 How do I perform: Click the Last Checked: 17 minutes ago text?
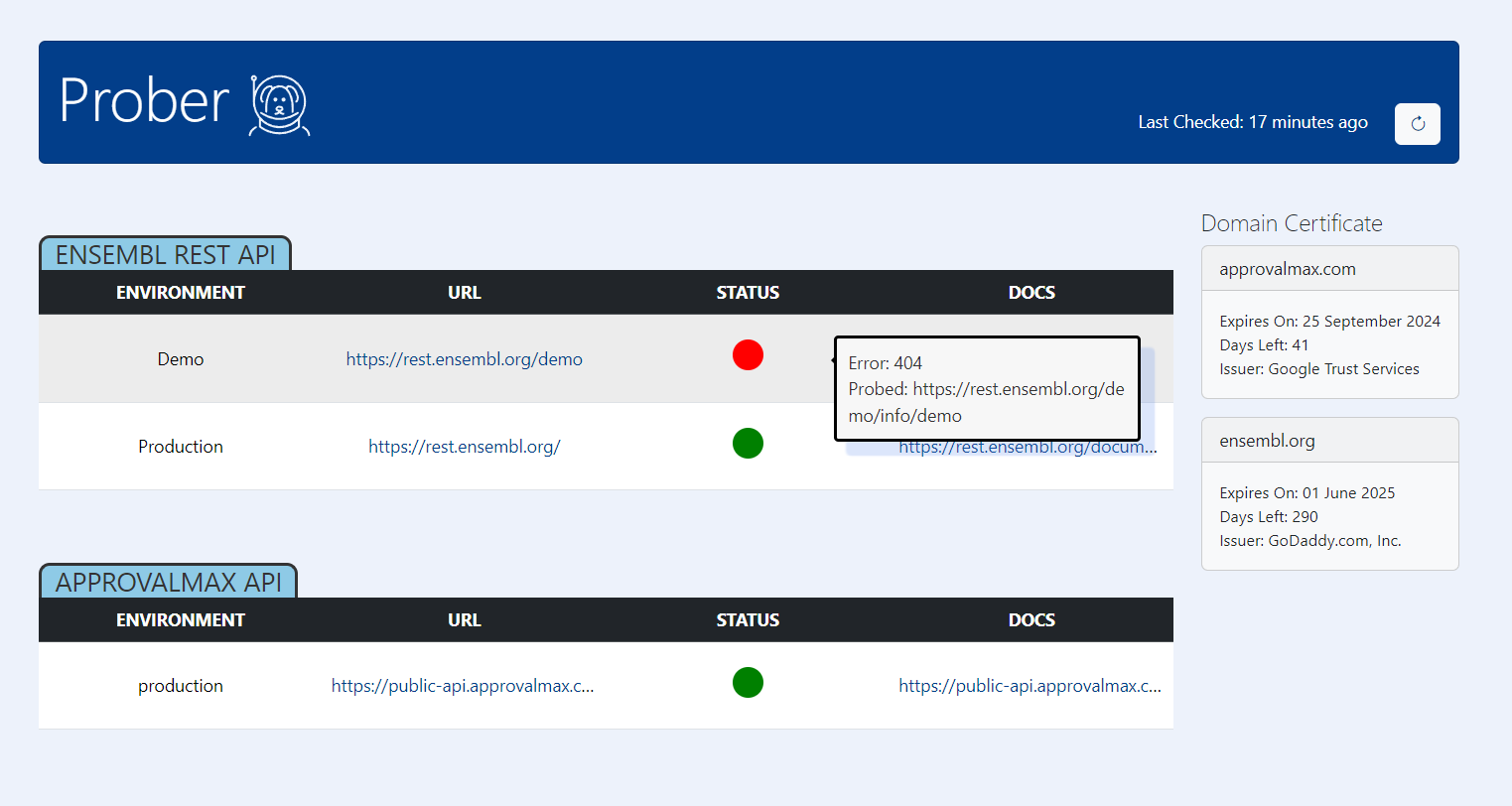point(1253,122)
